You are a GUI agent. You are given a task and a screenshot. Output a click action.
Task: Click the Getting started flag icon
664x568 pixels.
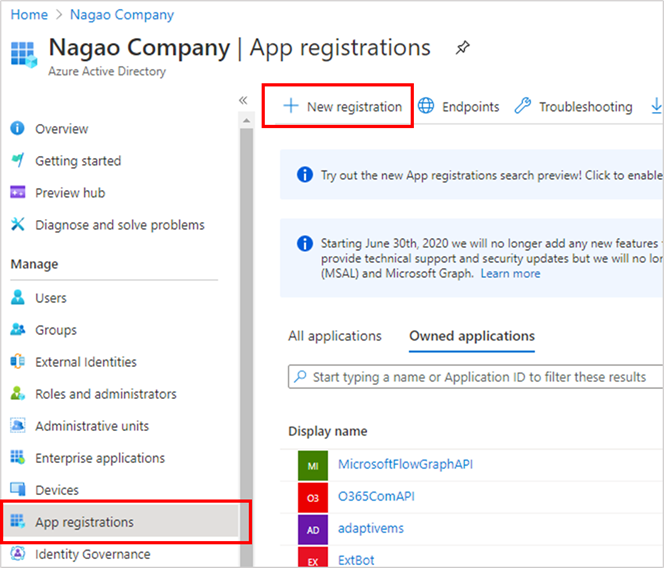click(x=17, y=160)
